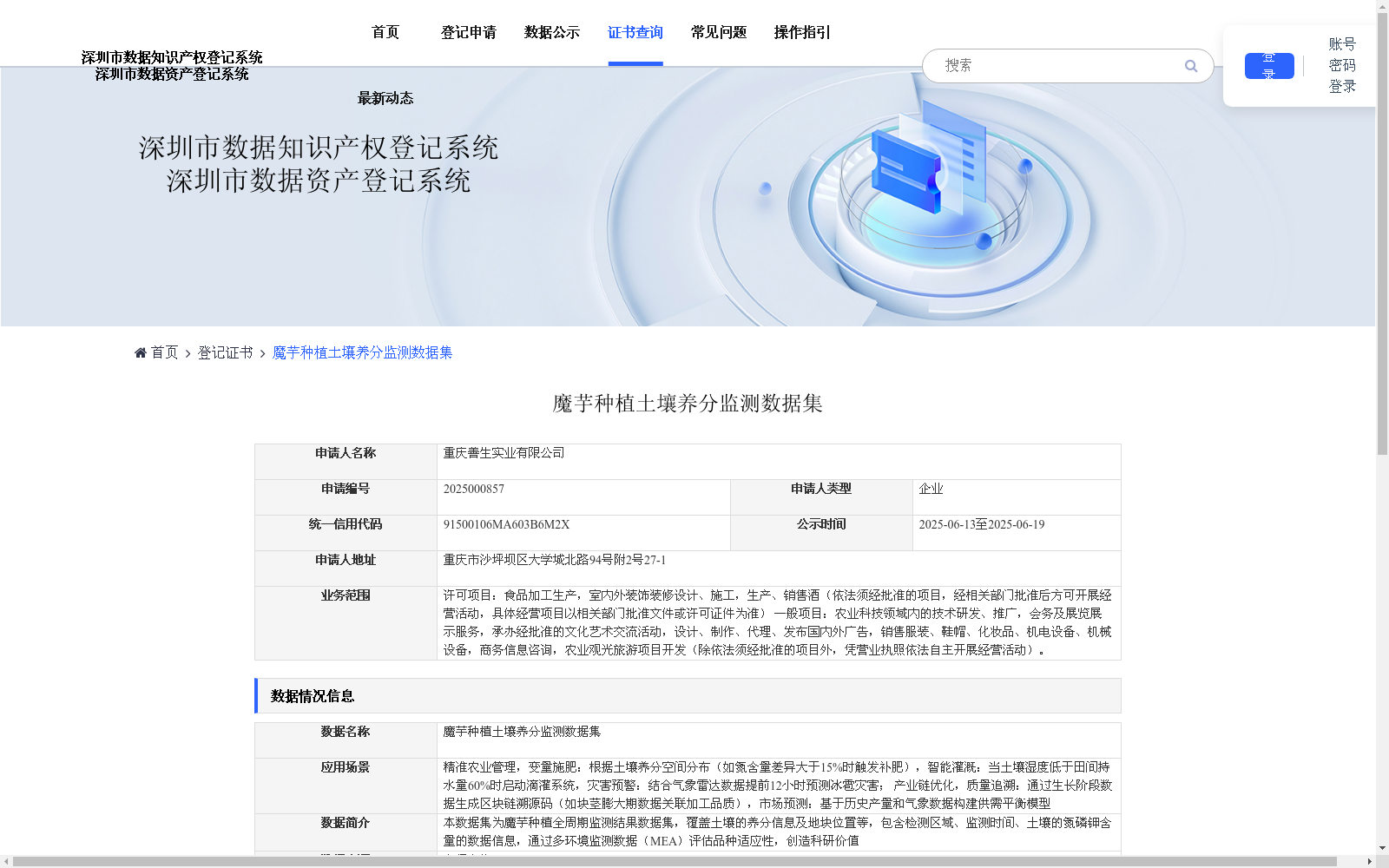Open the 最新动态 menu item
Viewport: 1389px width, 868px height.
[385, 98]
